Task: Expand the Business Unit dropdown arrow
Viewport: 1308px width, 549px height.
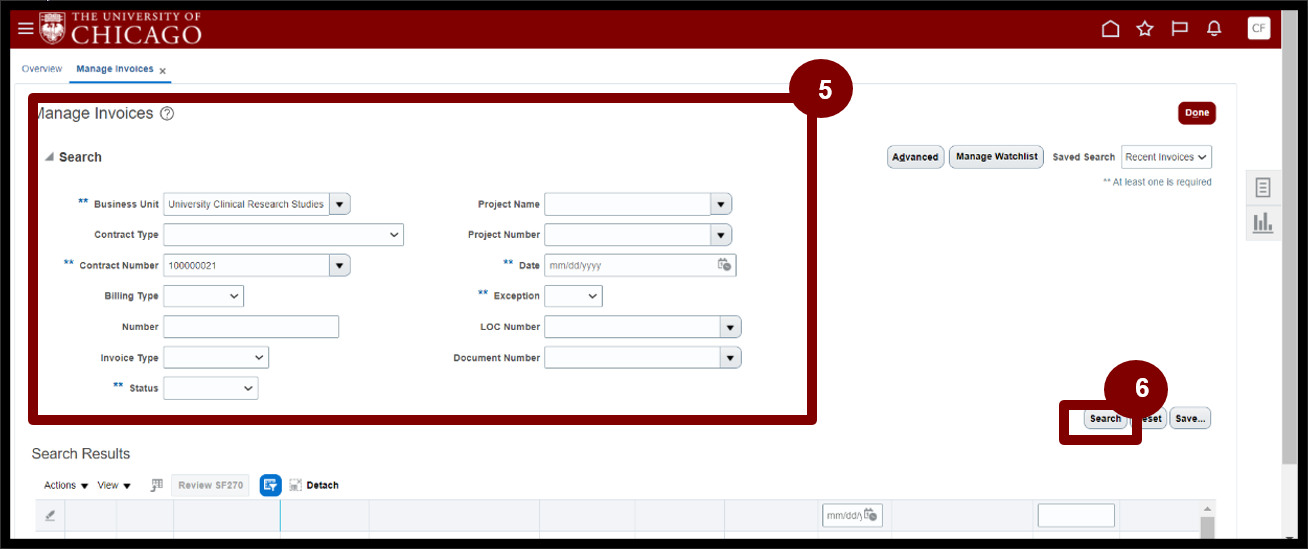Action: click(x=340, y=204)
